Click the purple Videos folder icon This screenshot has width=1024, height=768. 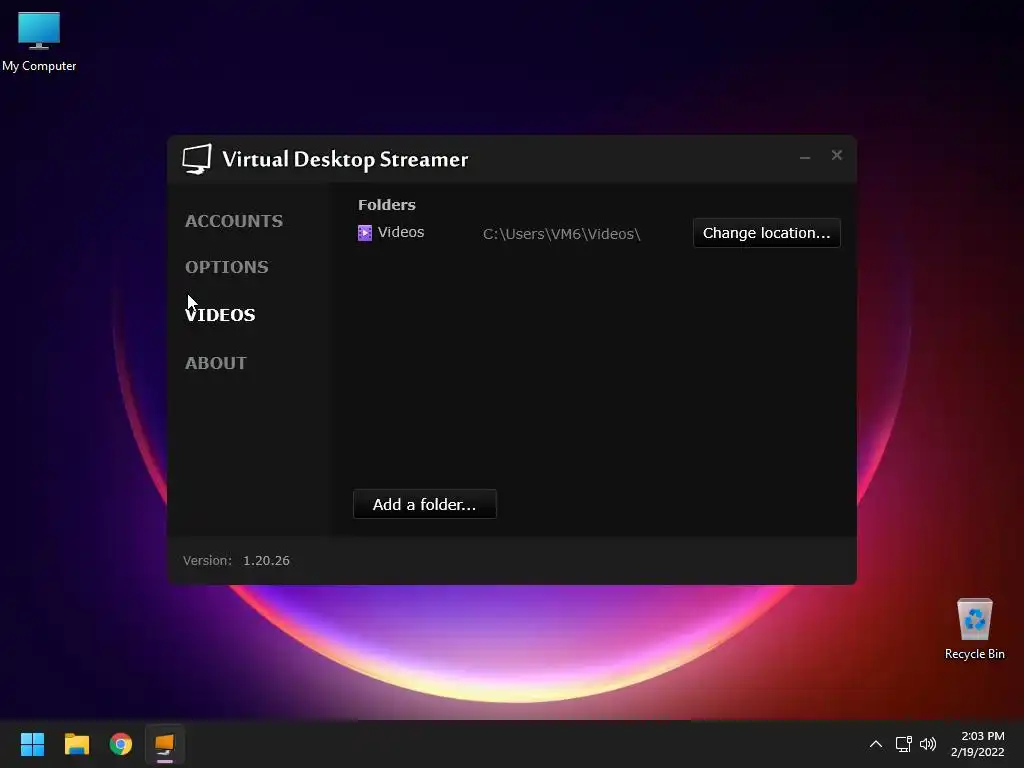365,232
